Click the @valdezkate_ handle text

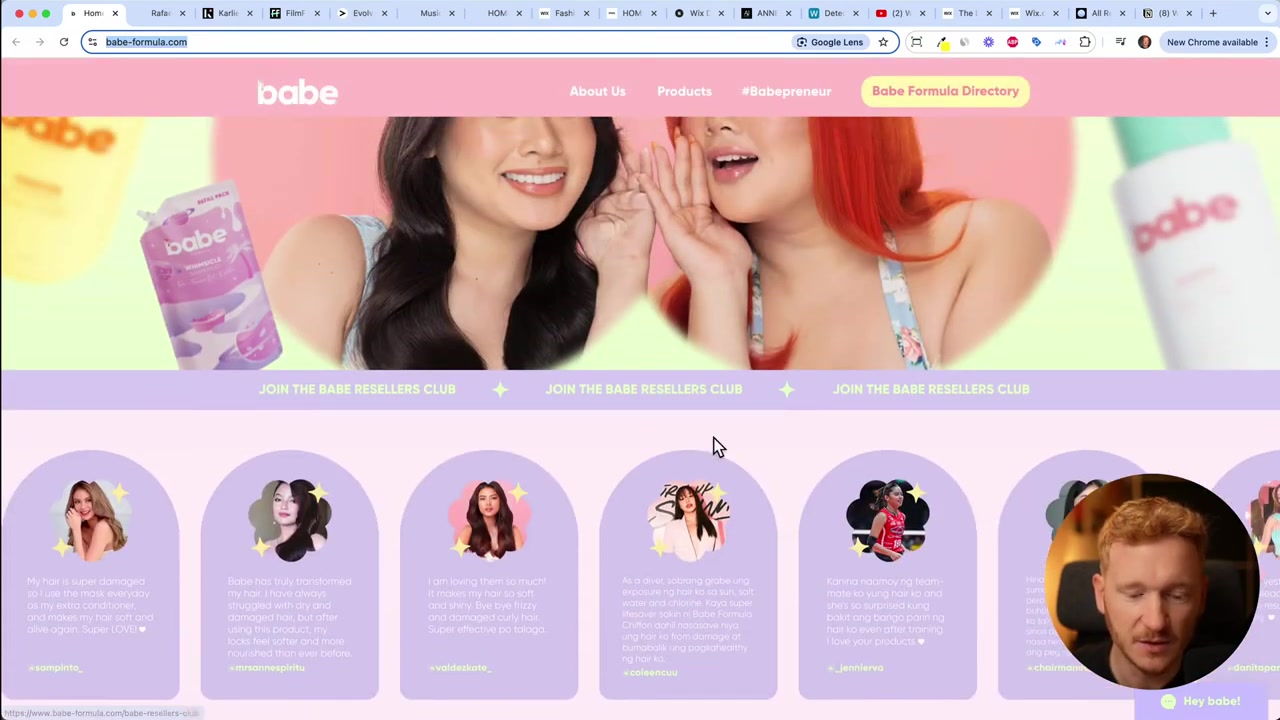[x=460, y=667]
